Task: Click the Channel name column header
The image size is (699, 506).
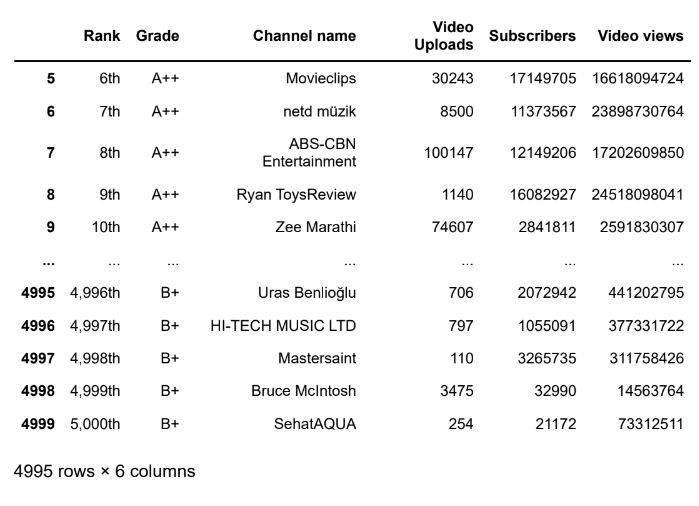Action: tap(304, 36)
